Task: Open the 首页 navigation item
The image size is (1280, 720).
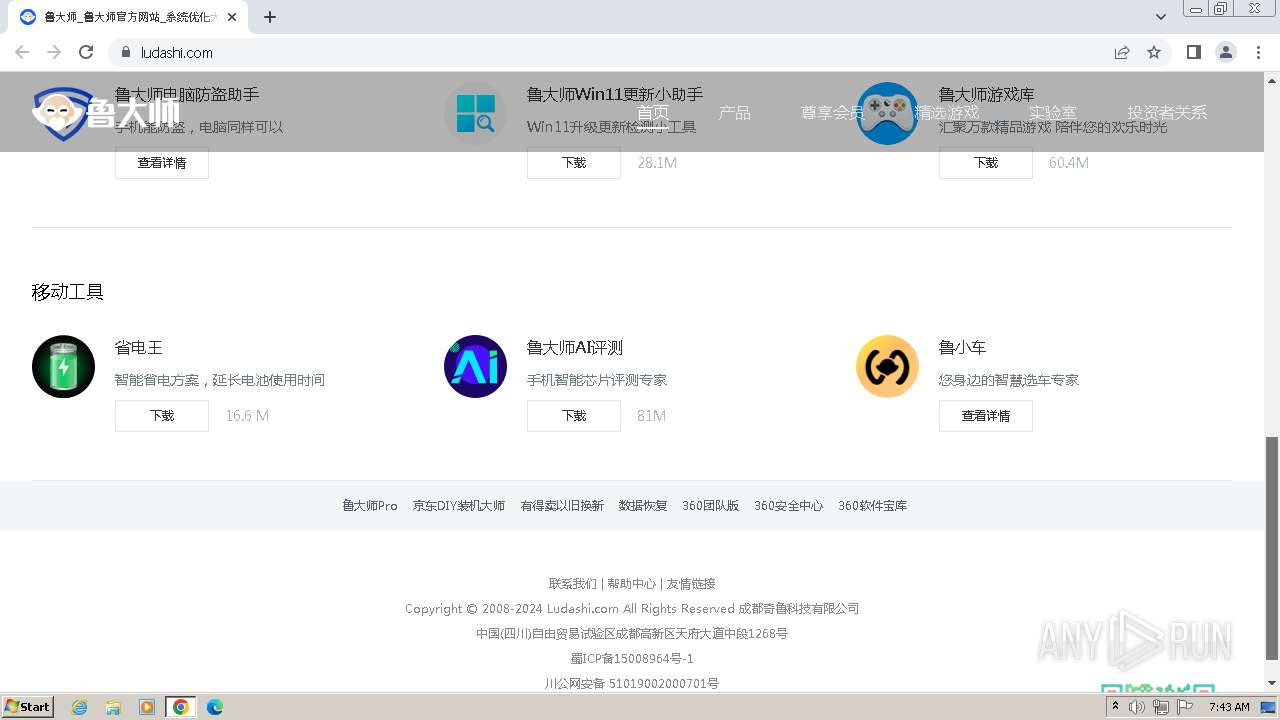Action: tap(653, 113)
